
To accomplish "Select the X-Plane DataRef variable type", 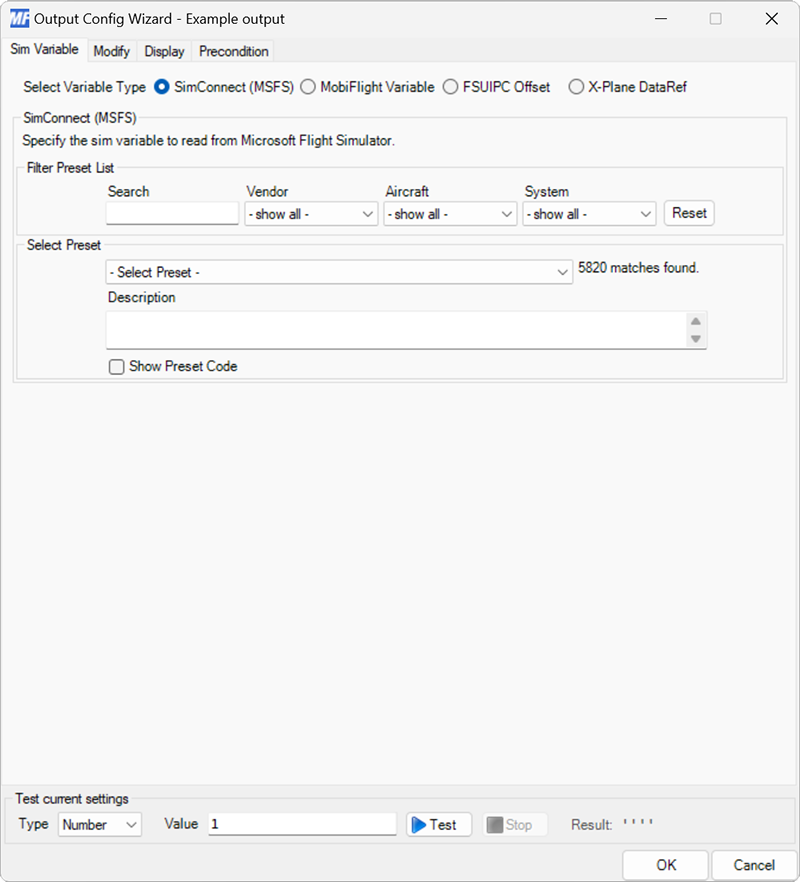I will pyautogui.click(x=576, y=87).
